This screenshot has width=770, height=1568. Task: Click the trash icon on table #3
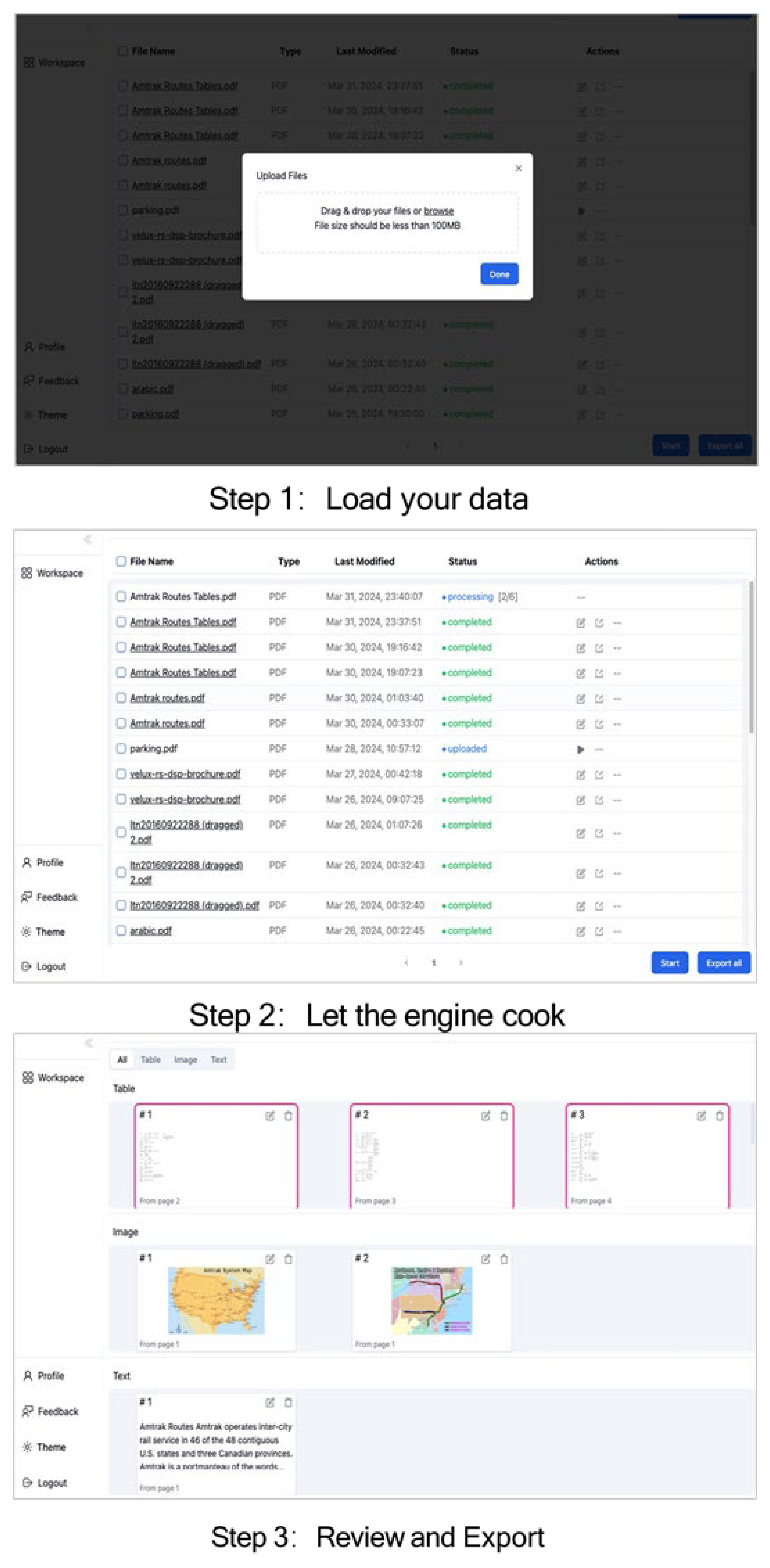coord(719,1116)
